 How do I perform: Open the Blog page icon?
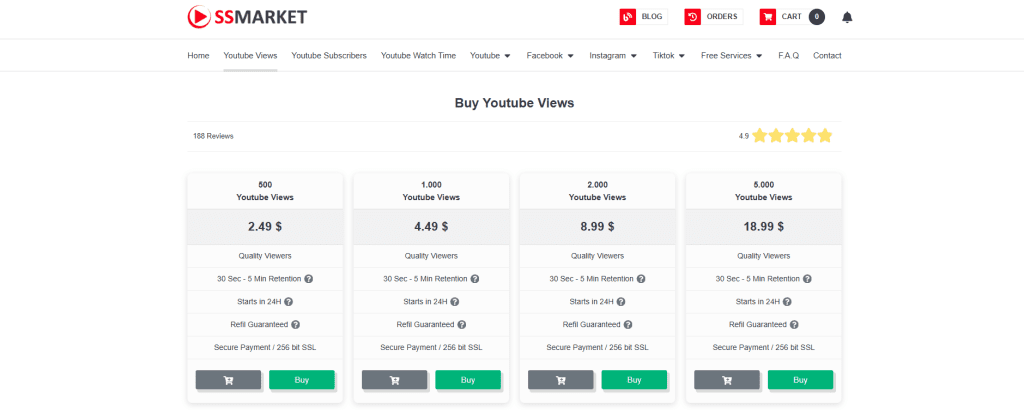click(628, 17)
